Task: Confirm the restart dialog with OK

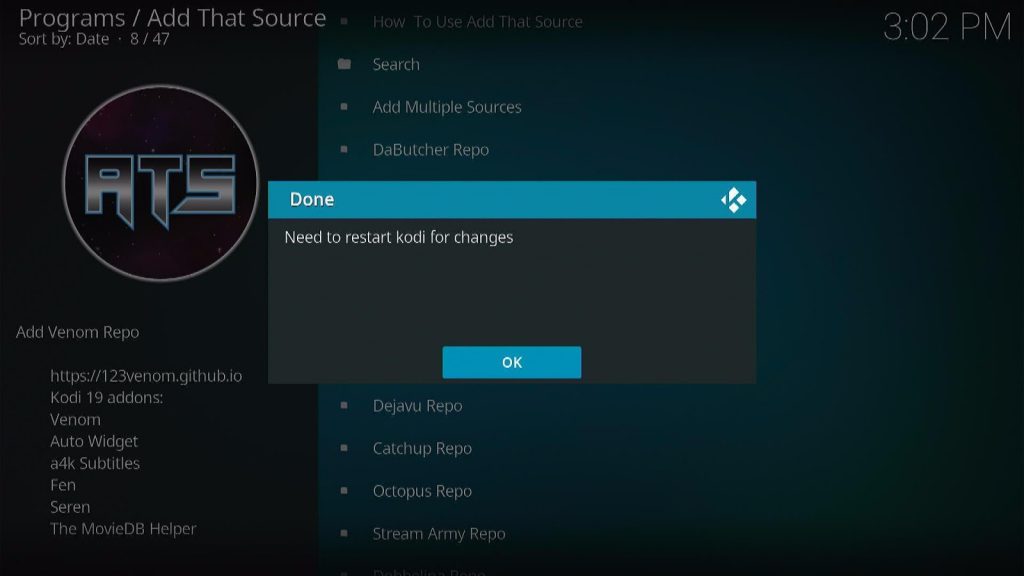Action: click(511, 362)
